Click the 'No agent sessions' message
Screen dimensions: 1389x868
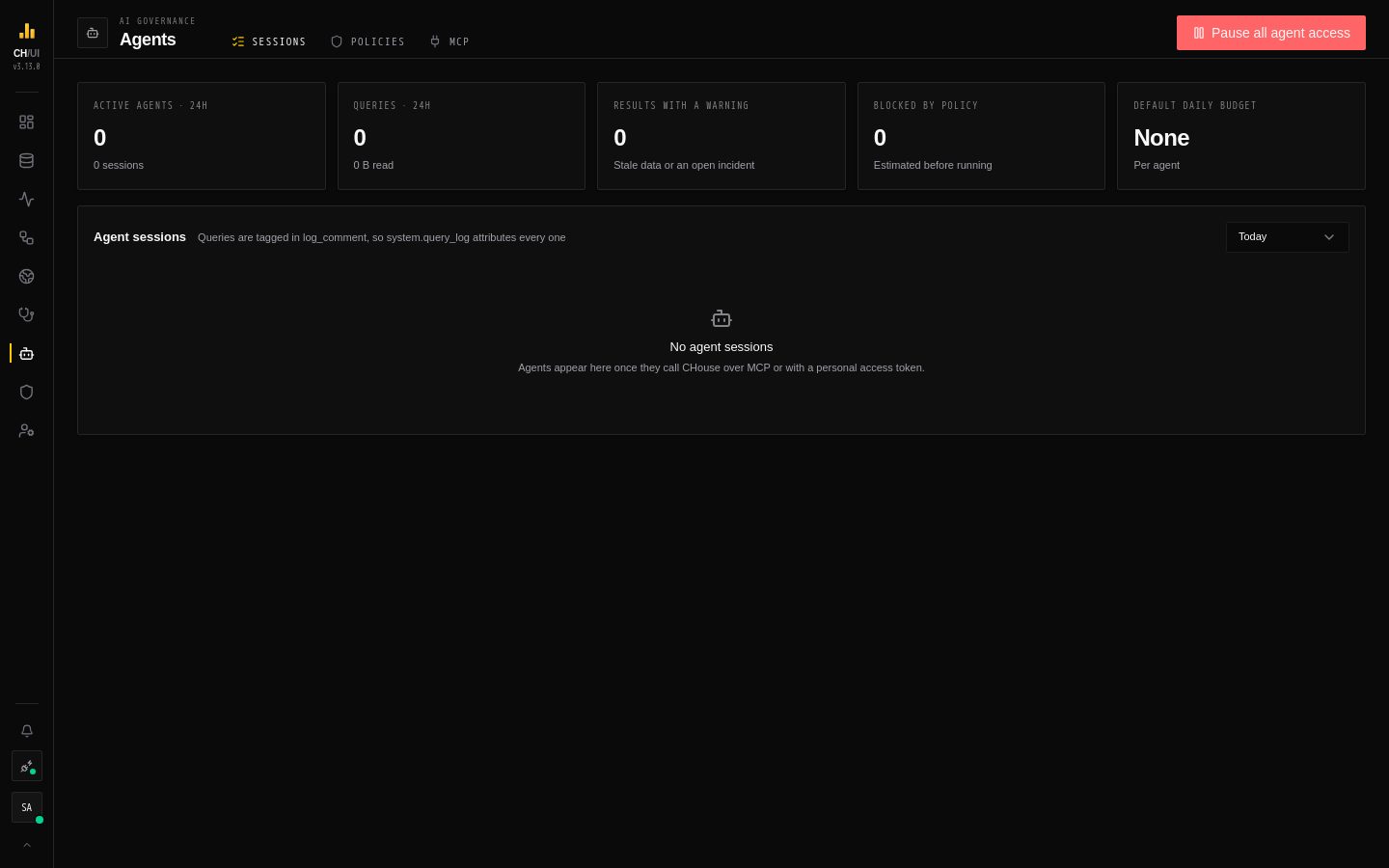click(x=722, y=347)
